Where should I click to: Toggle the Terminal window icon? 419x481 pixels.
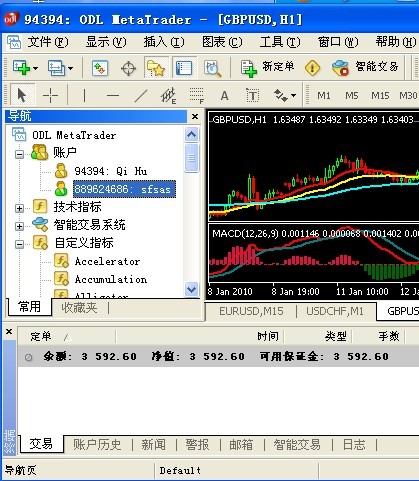click(x=184, y=68)
